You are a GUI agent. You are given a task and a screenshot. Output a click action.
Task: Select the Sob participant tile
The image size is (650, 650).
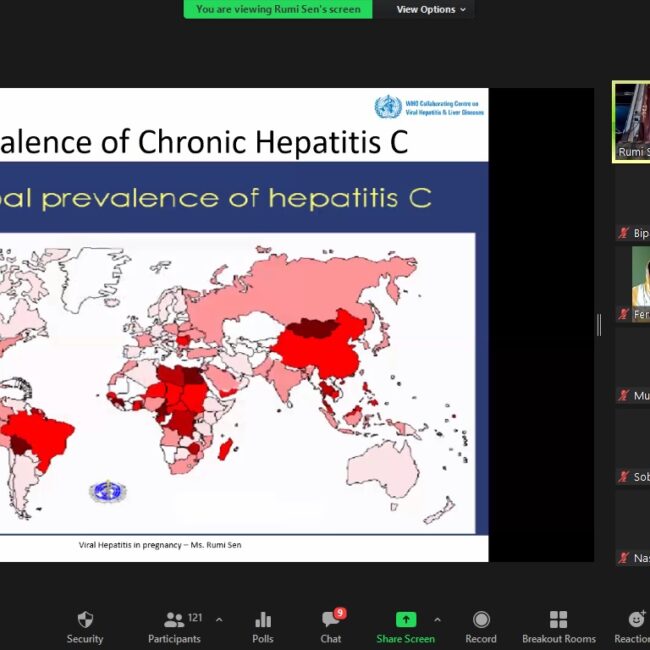pos(632,448)
